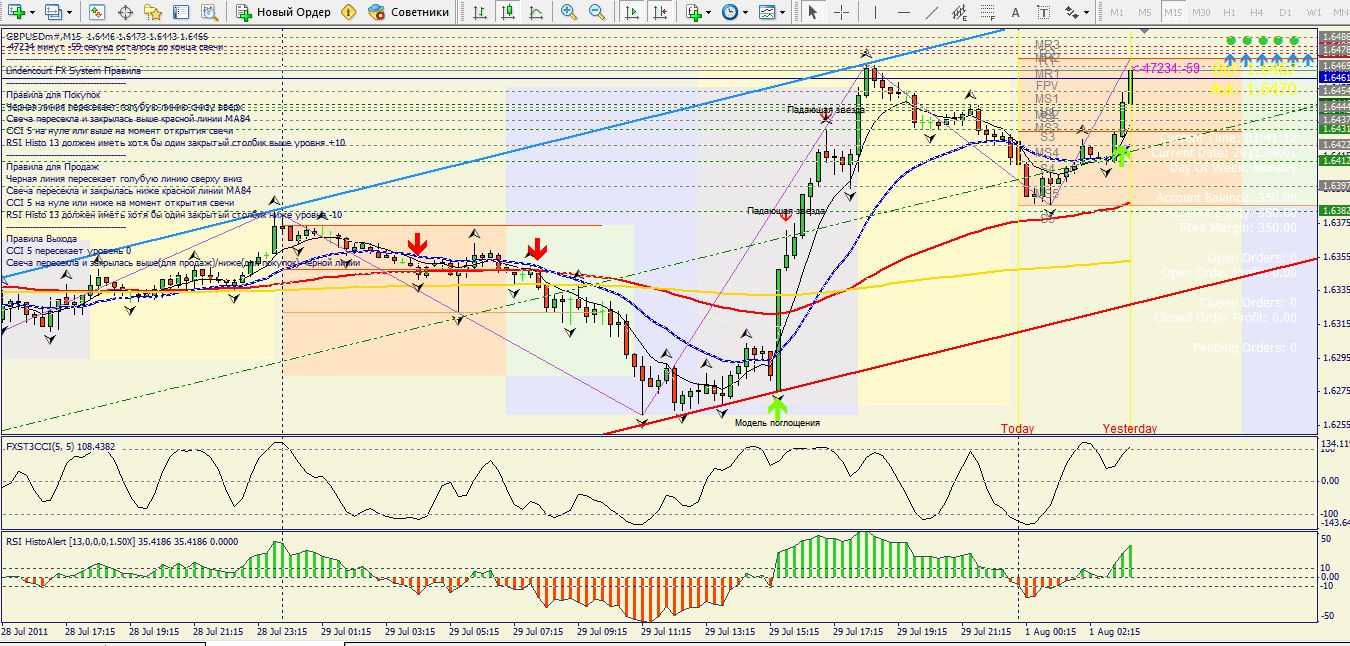Expand the arrows objects dropdown

pyautogui.click(x=1086, y=12)
